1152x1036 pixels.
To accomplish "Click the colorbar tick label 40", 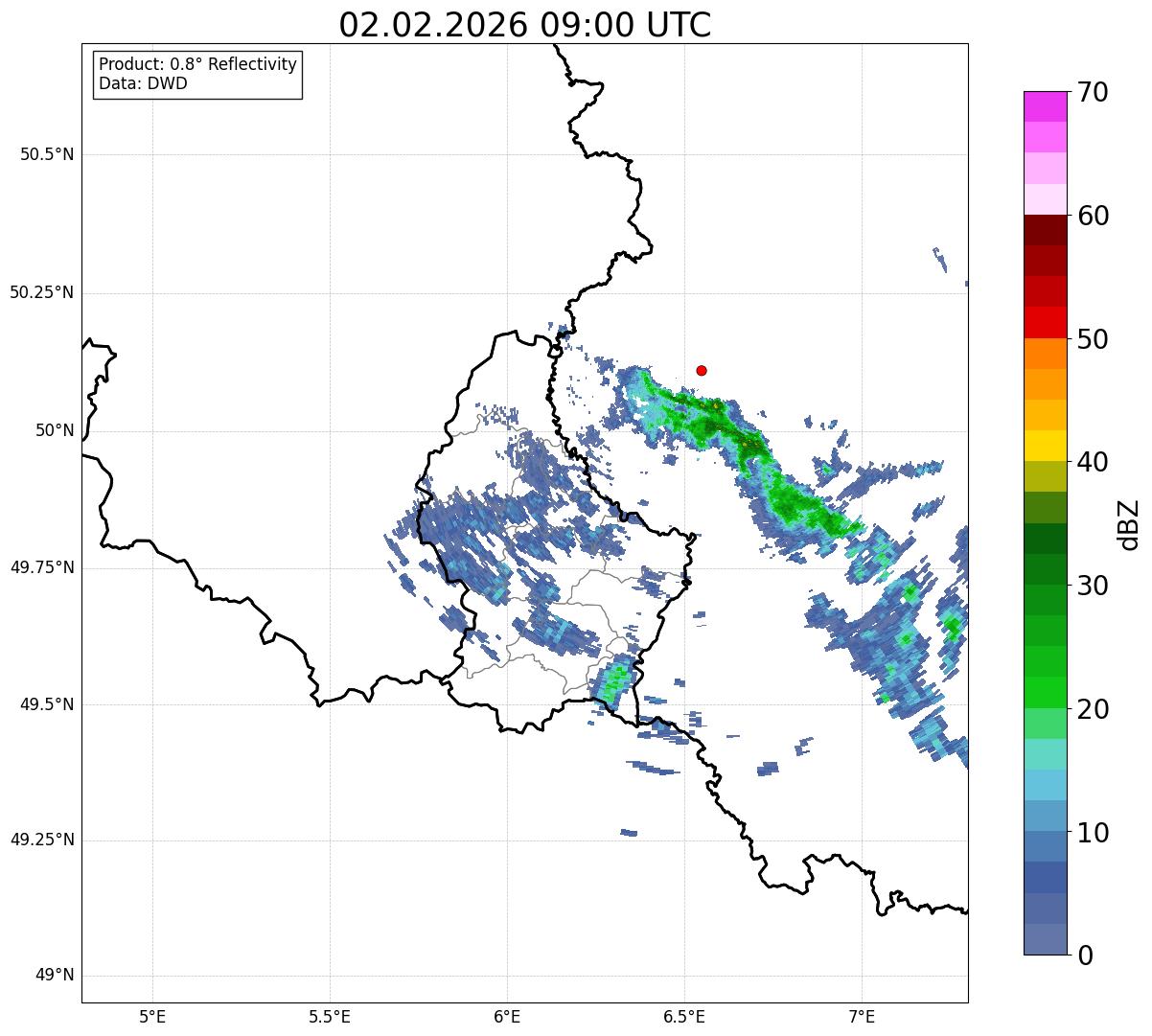I will coord(1093,462).
